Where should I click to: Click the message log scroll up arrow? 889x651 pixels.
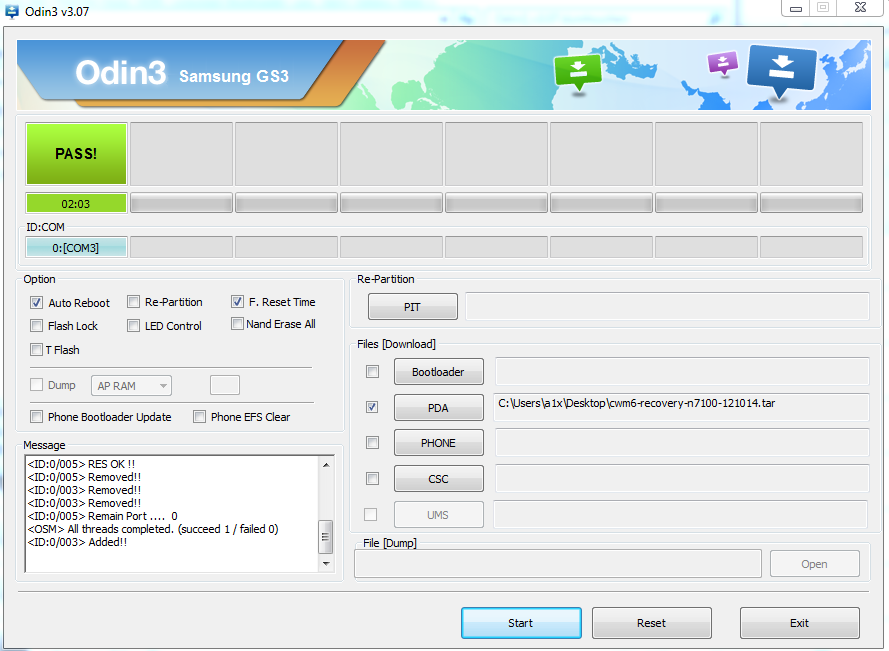point(326,465)
